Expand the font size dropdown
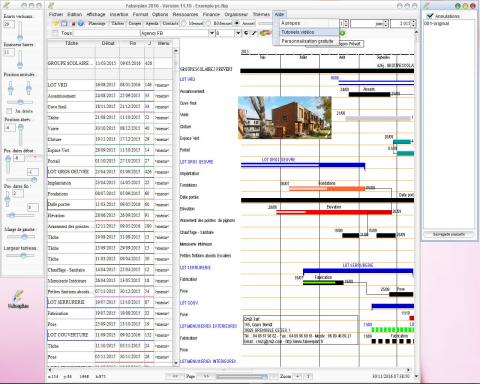Screen dimensions: 480x384 tap(238, 33)
